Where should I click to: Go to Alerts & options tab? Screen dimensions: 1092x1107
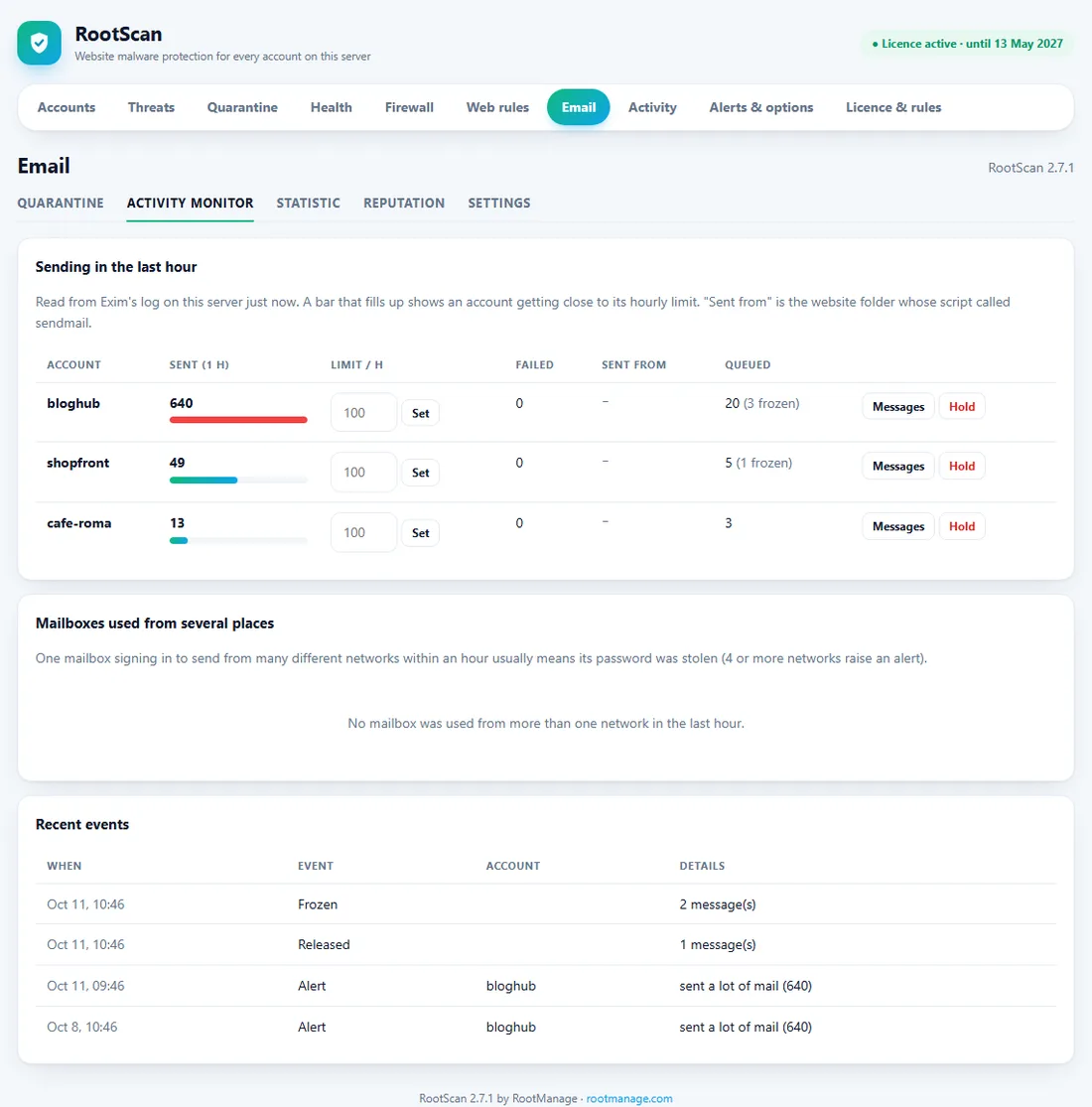761,107
